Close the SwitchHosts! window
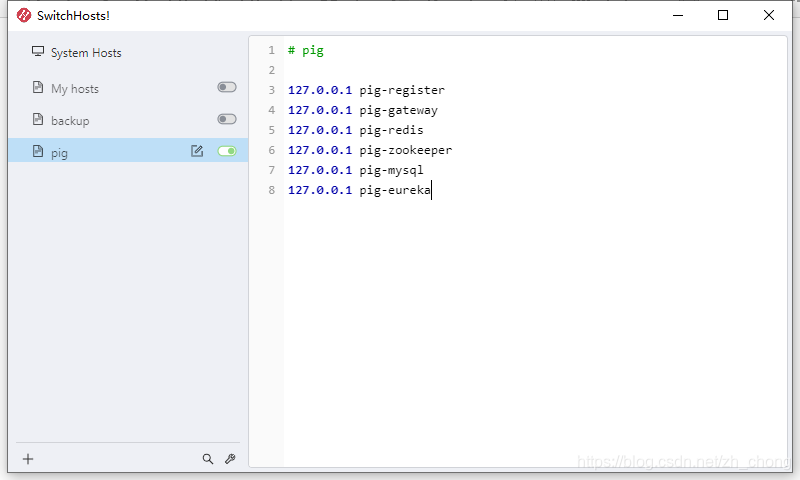Image resolution: width=800 pixels, height=480 pixels. [x=768, y=15]
